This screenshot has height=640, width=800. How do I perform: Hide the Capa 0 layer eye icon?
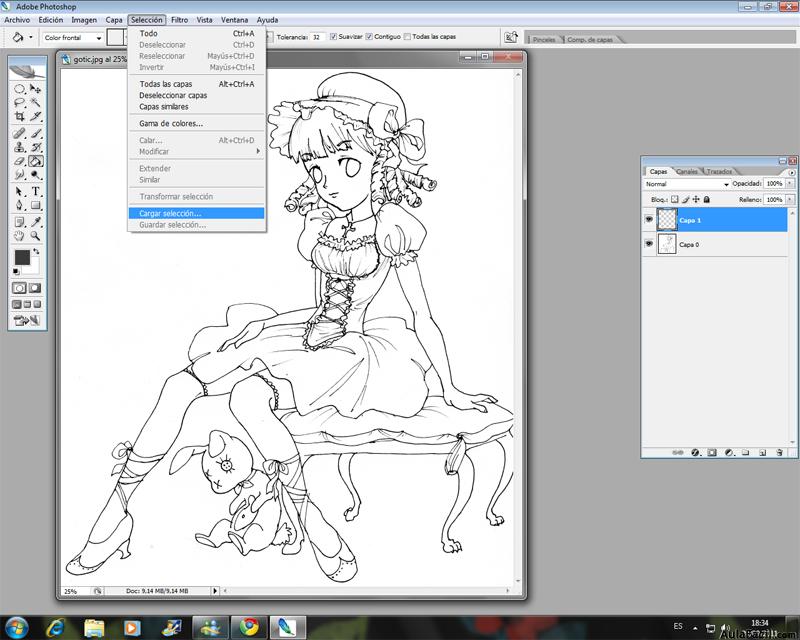click(x=649, y=244)
